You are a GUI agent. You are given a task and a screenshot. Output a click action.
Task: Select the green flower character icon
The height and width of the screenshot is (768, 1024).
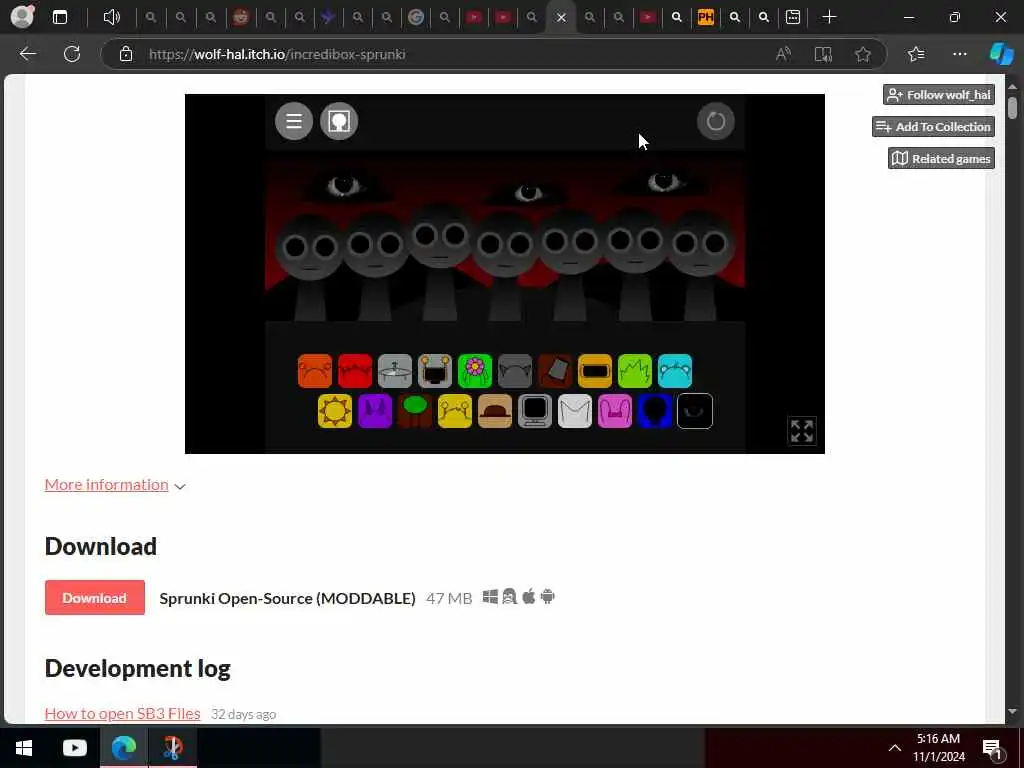(x=475, y=371)
